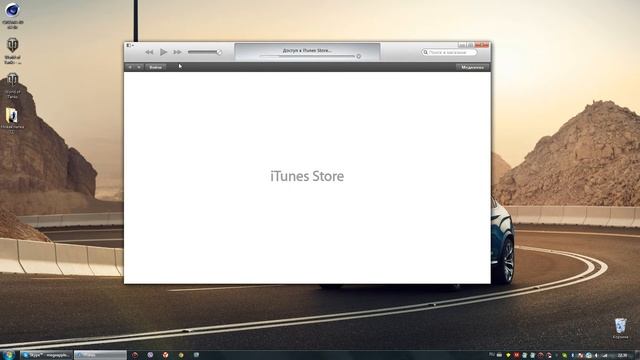Go back in iTunes Store navigation

click(130, 67)
